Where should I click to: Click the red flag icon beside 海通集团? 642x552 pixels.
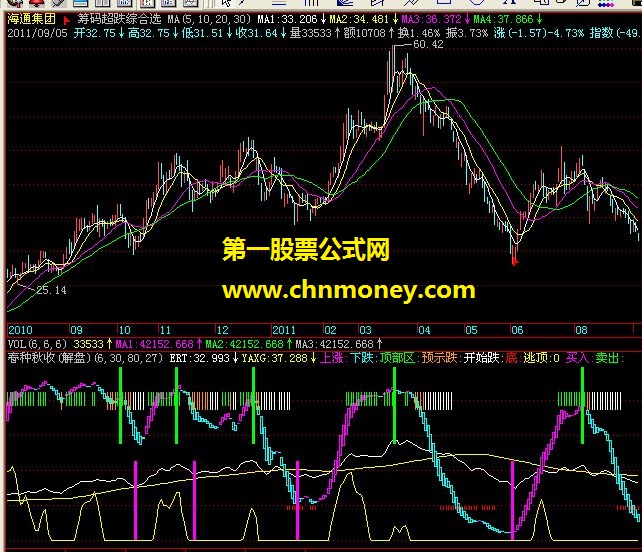point(66,20)
